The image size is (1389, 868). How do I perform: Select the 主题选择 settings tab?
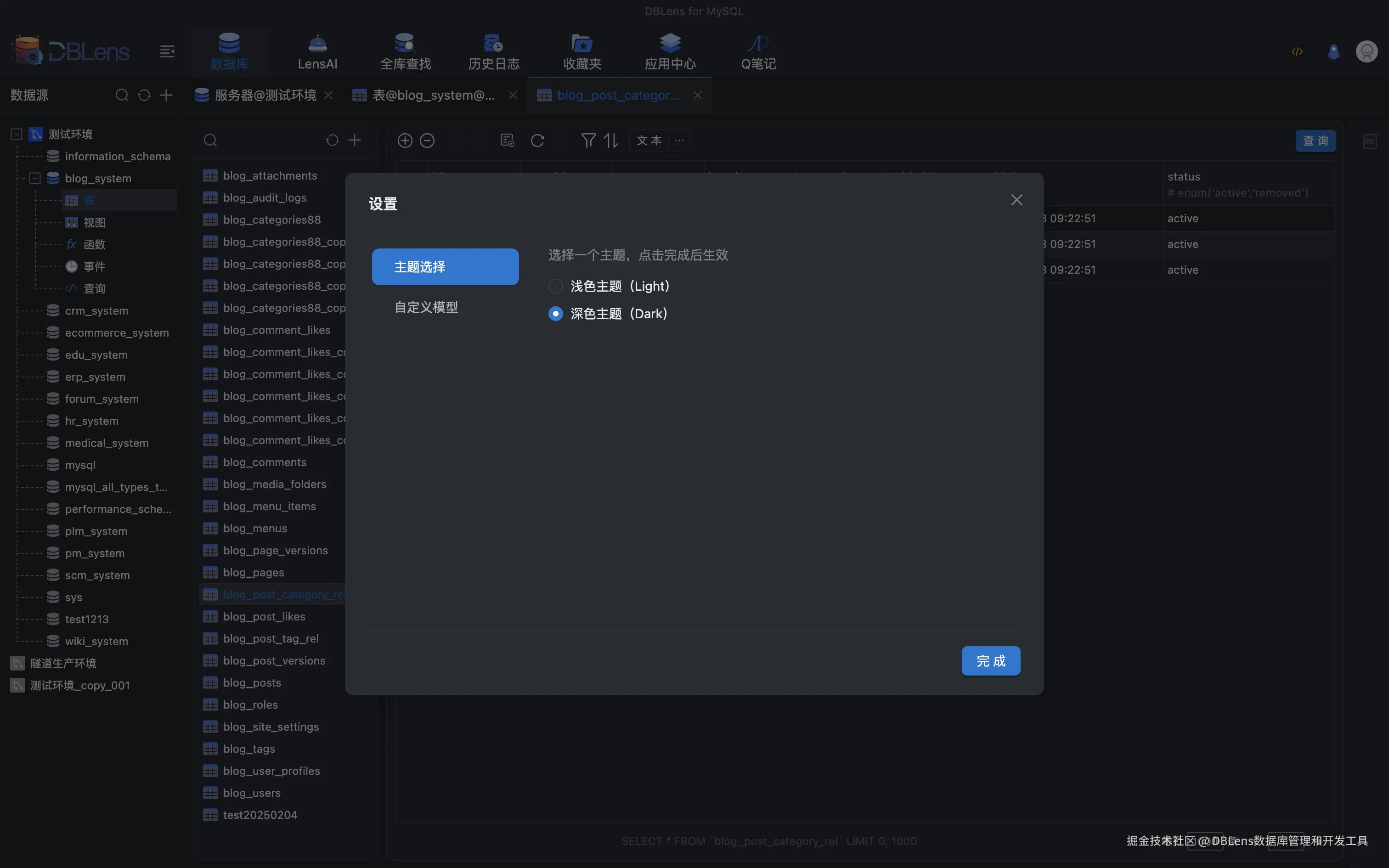(x=445, y=266)
